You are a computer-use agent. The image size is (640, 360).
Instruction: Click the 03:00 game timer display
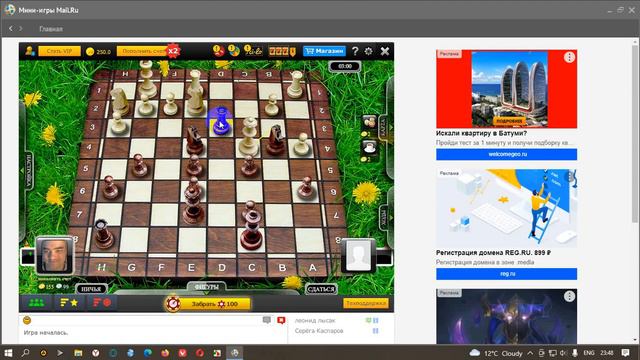coord(345,66)
